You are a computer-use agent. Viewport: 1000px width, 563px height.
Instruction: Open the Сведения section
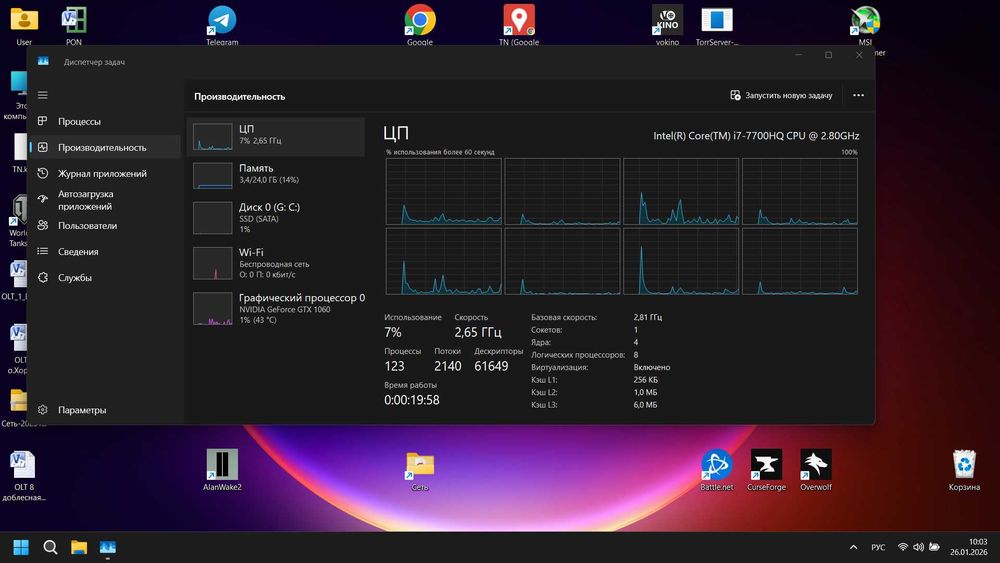(x=105, y=252)
